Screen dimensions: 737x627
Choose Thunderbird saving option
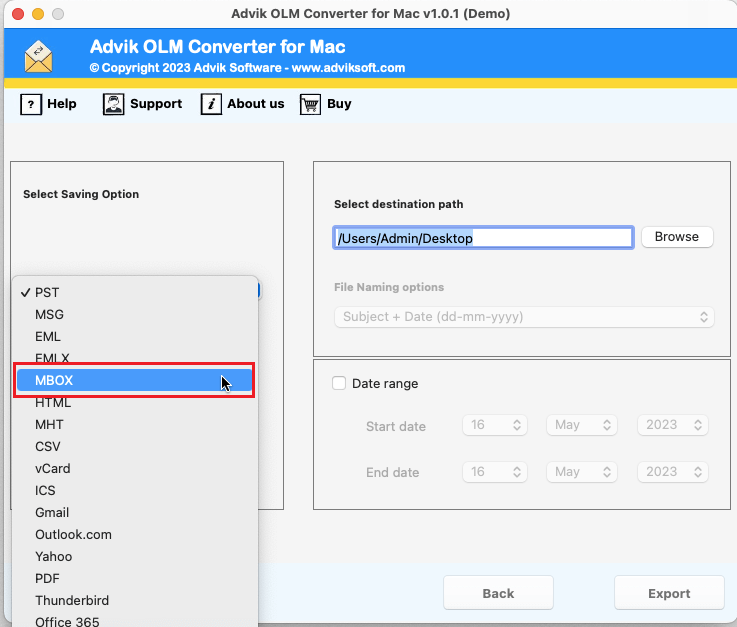pyautogui.click(x=135, y=600)
